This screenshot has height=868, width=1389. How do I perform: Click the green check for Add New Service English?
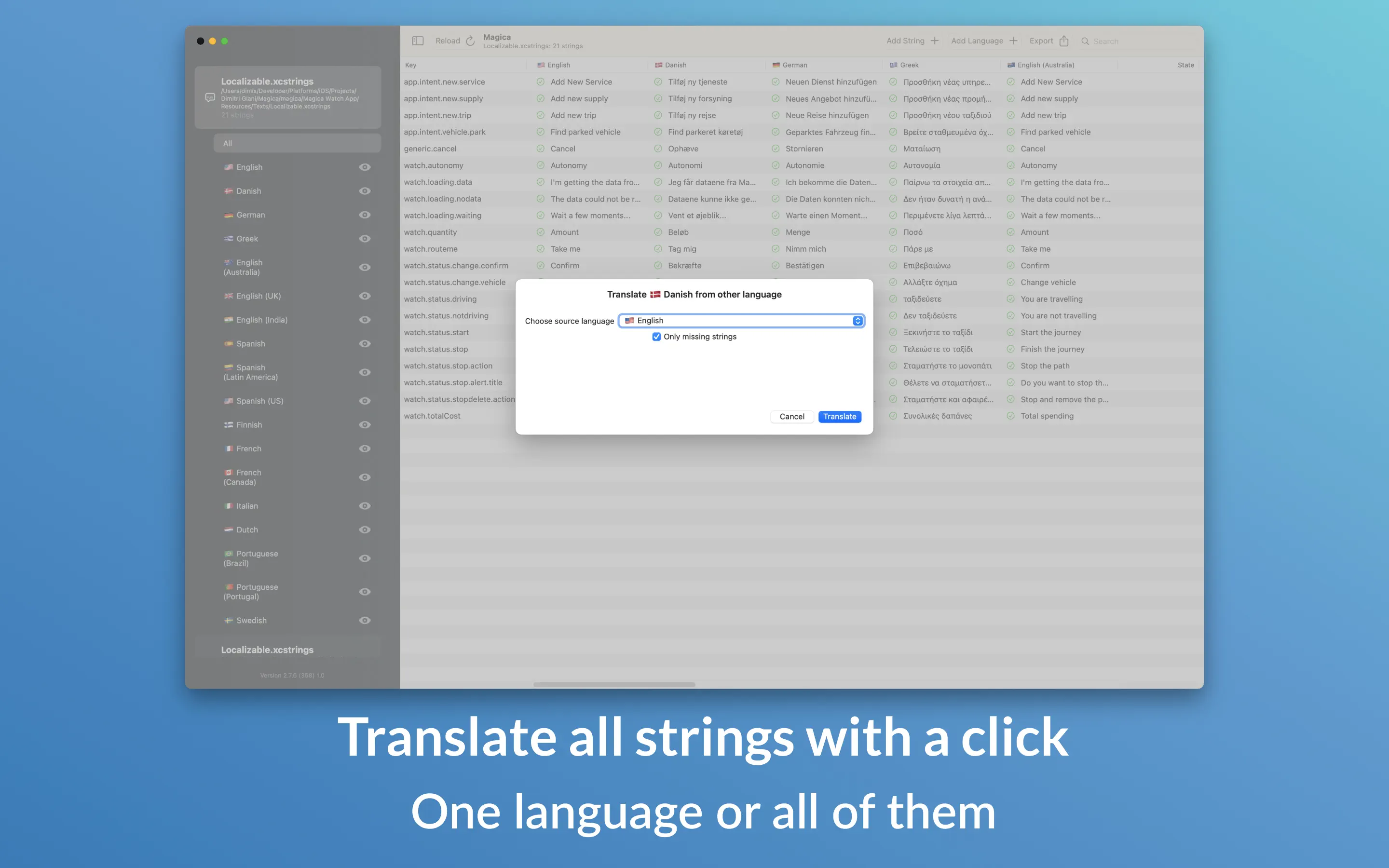540,82
